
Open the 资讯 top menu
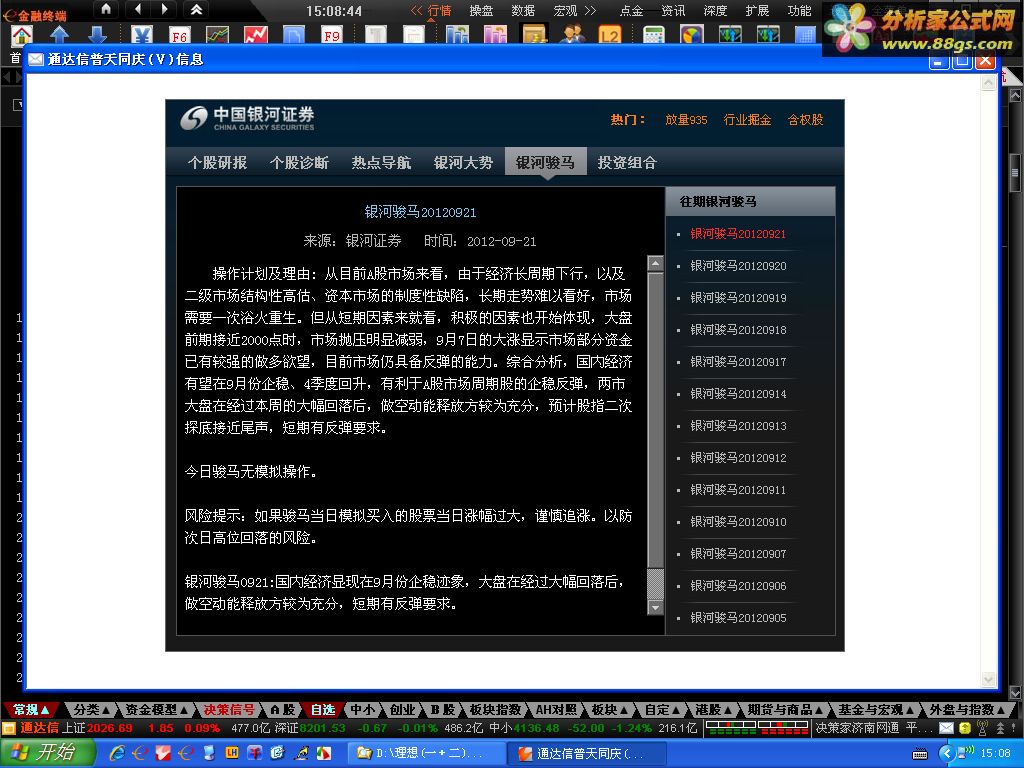coord(673,10)
